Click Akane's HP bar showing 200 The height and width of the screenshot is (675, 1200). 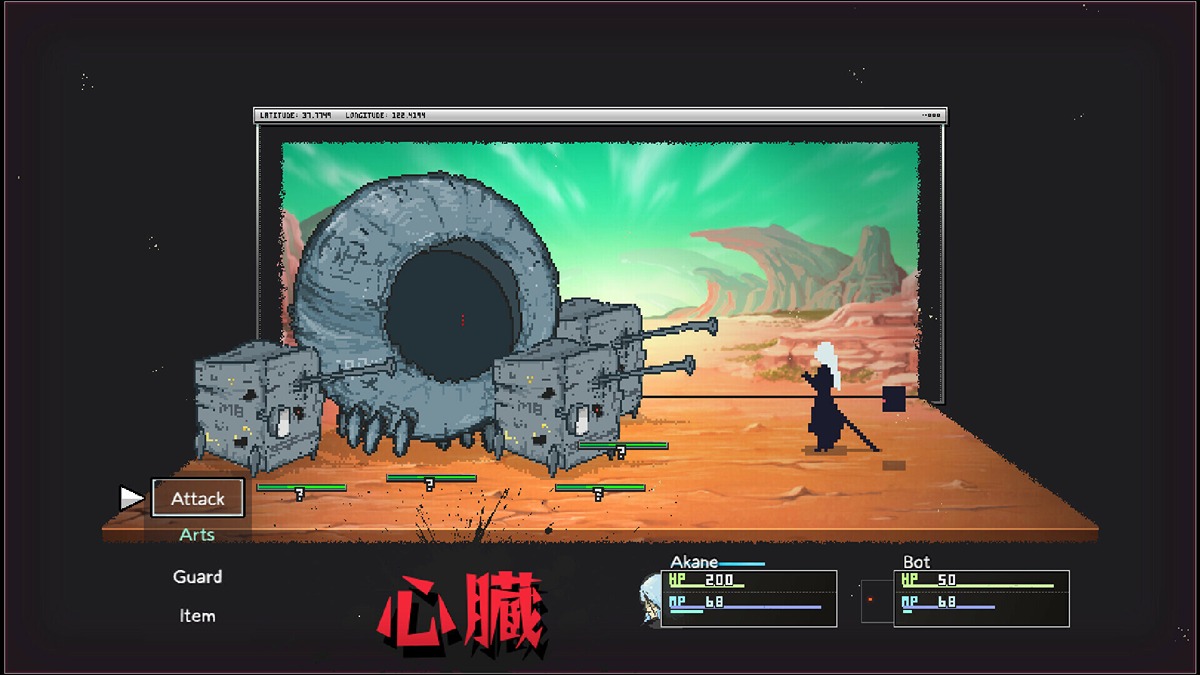[x=748, y=581]
